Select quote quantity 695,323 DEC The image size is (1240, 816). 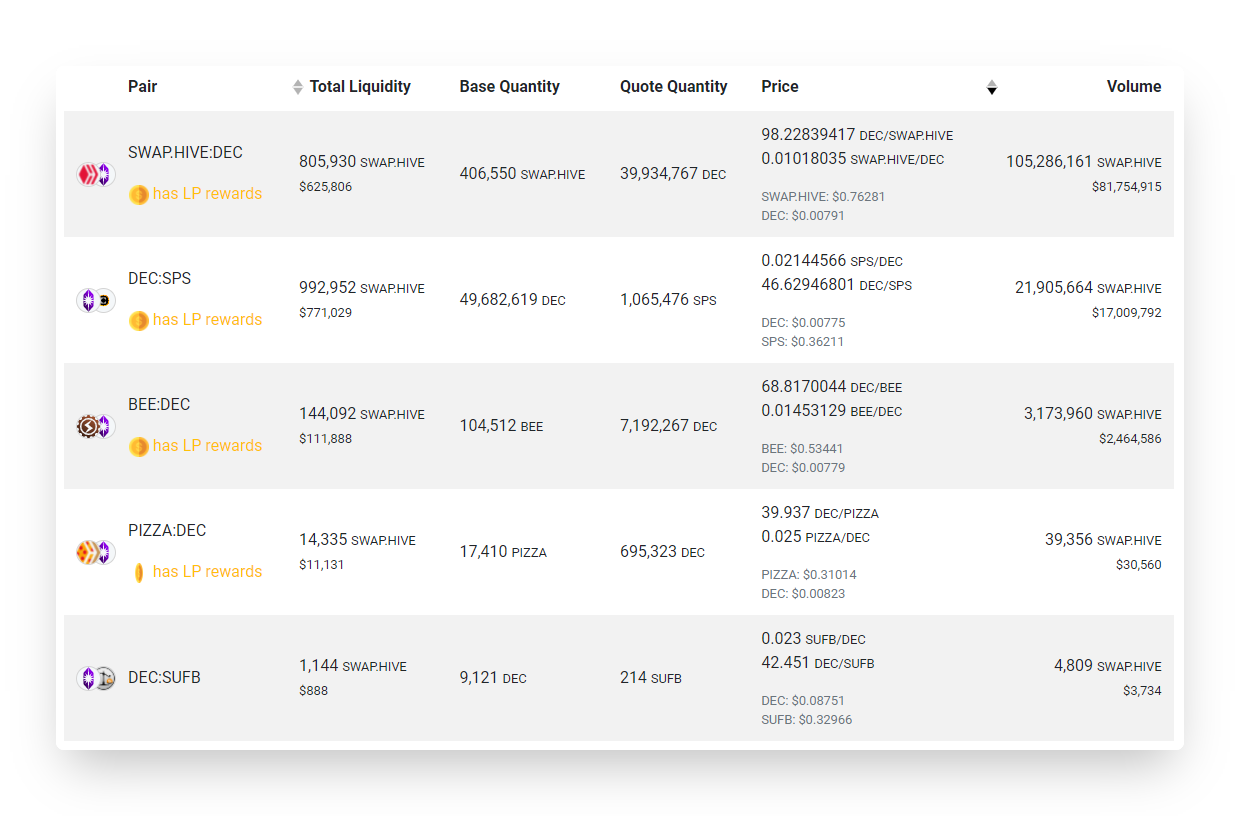pyautogui.click(x=662, y=552)
